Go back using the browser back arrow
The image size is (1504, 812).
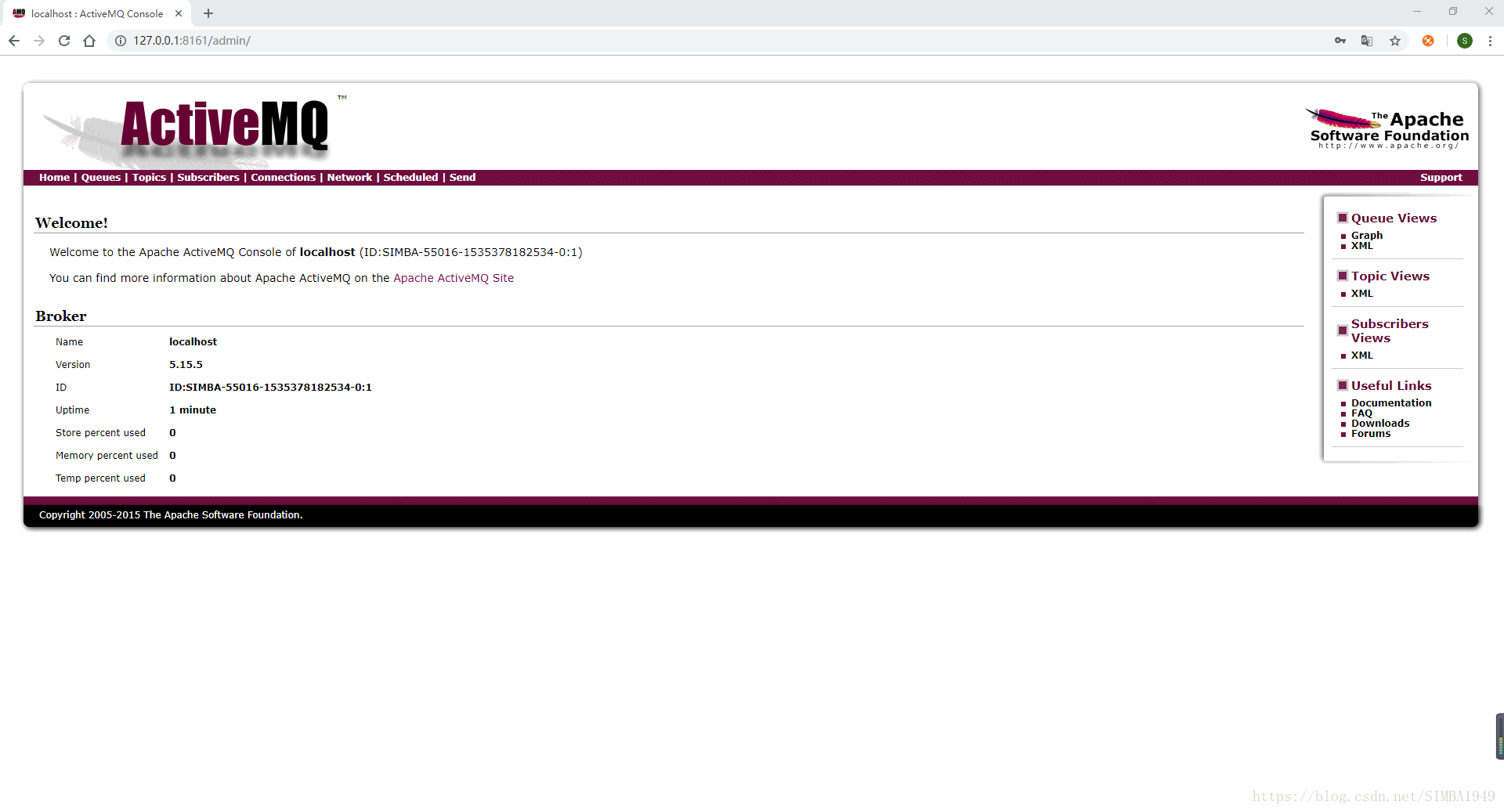pos(14,41)
